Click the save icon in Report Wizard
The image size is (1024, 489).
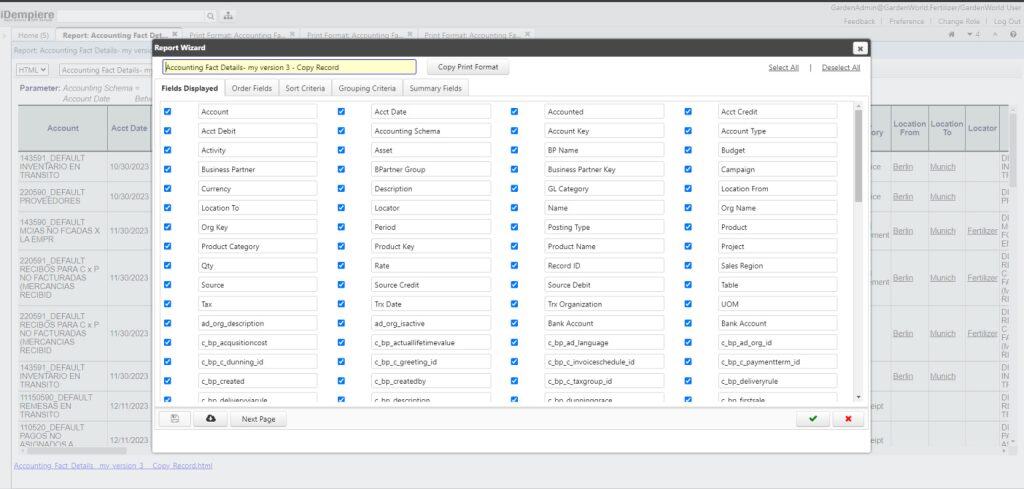(x=175, y=419)
